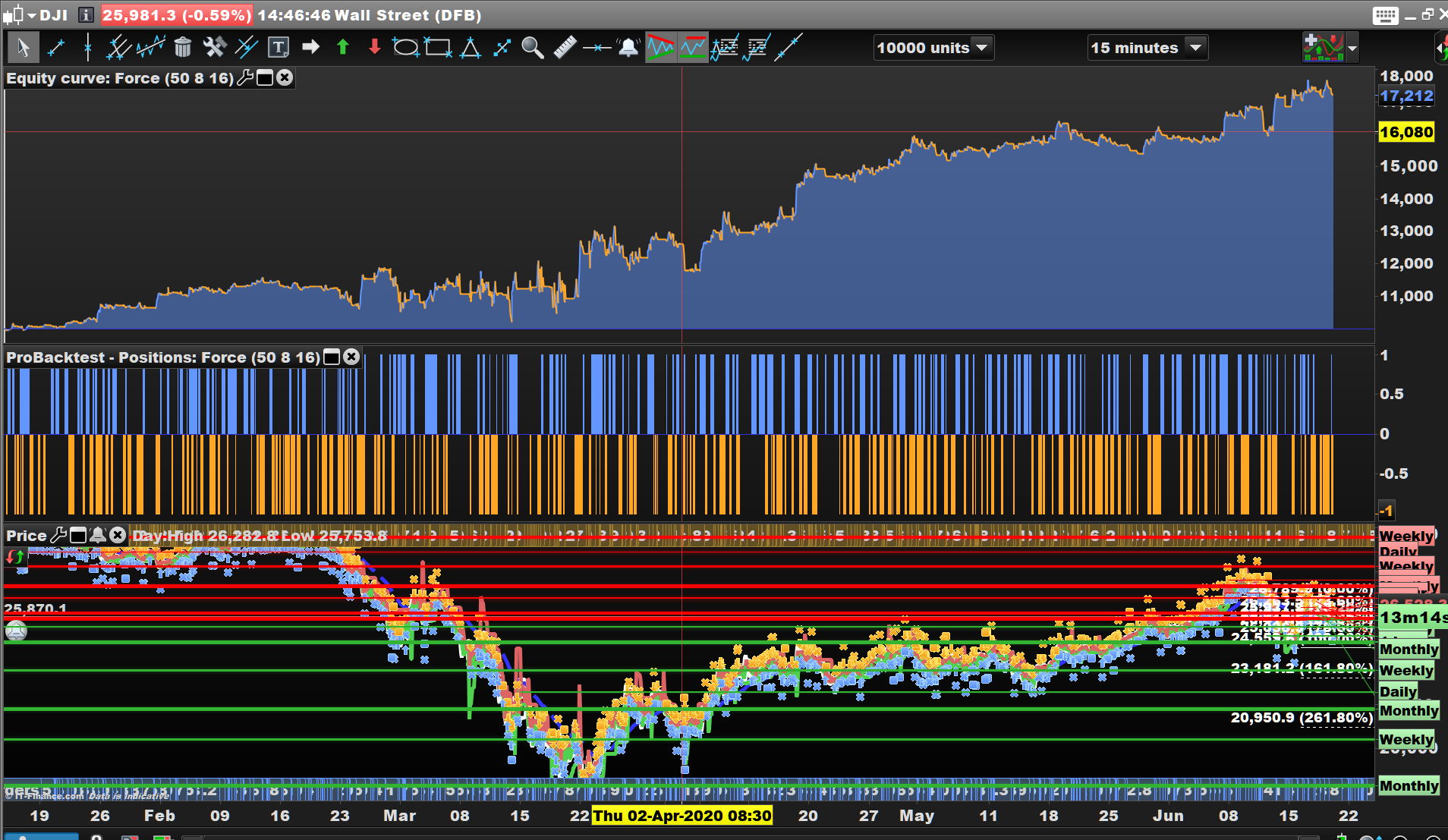Place a red down-arrow marker
Image resolution: width=1448 pixels, height=840 pixels.
pos(374,47)
